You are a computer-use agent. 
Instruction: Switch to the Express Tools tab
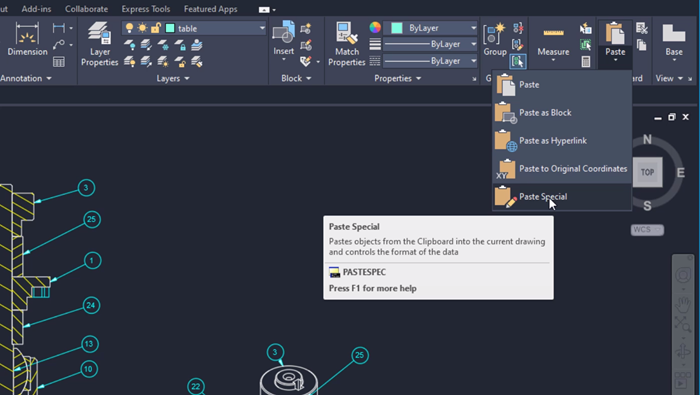coord(146,9)
